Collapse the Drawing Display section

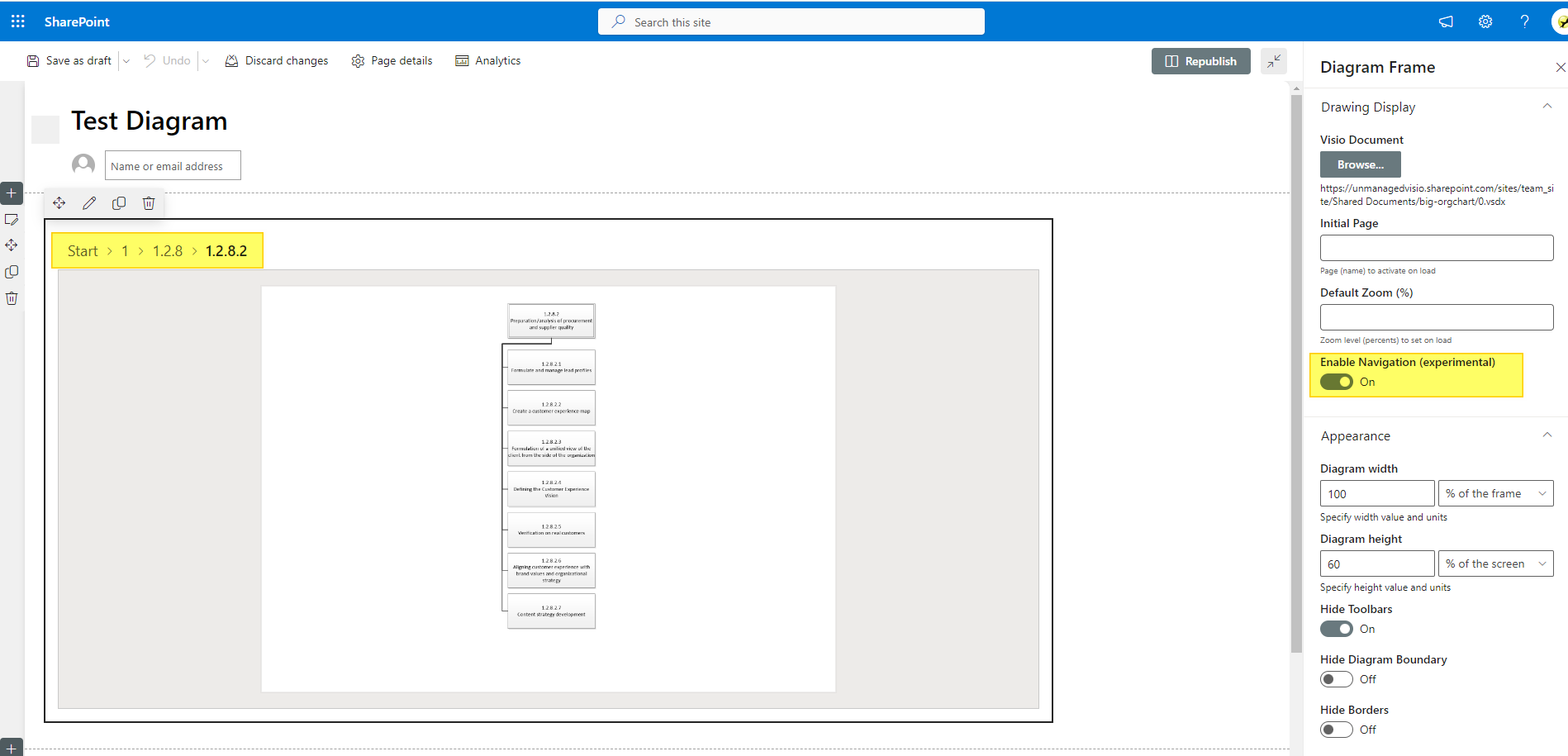point(1547,106)
